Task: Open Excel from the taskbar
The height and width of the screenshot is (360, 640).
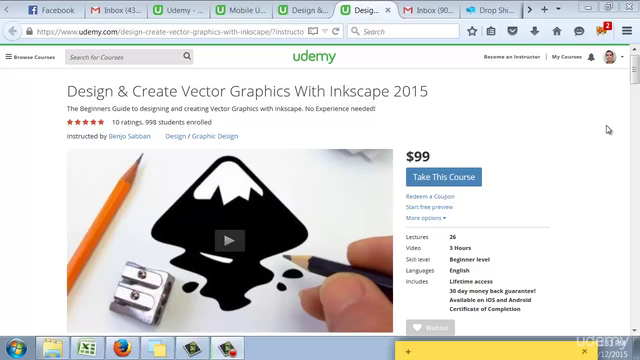Action: (x=87, y=349)
